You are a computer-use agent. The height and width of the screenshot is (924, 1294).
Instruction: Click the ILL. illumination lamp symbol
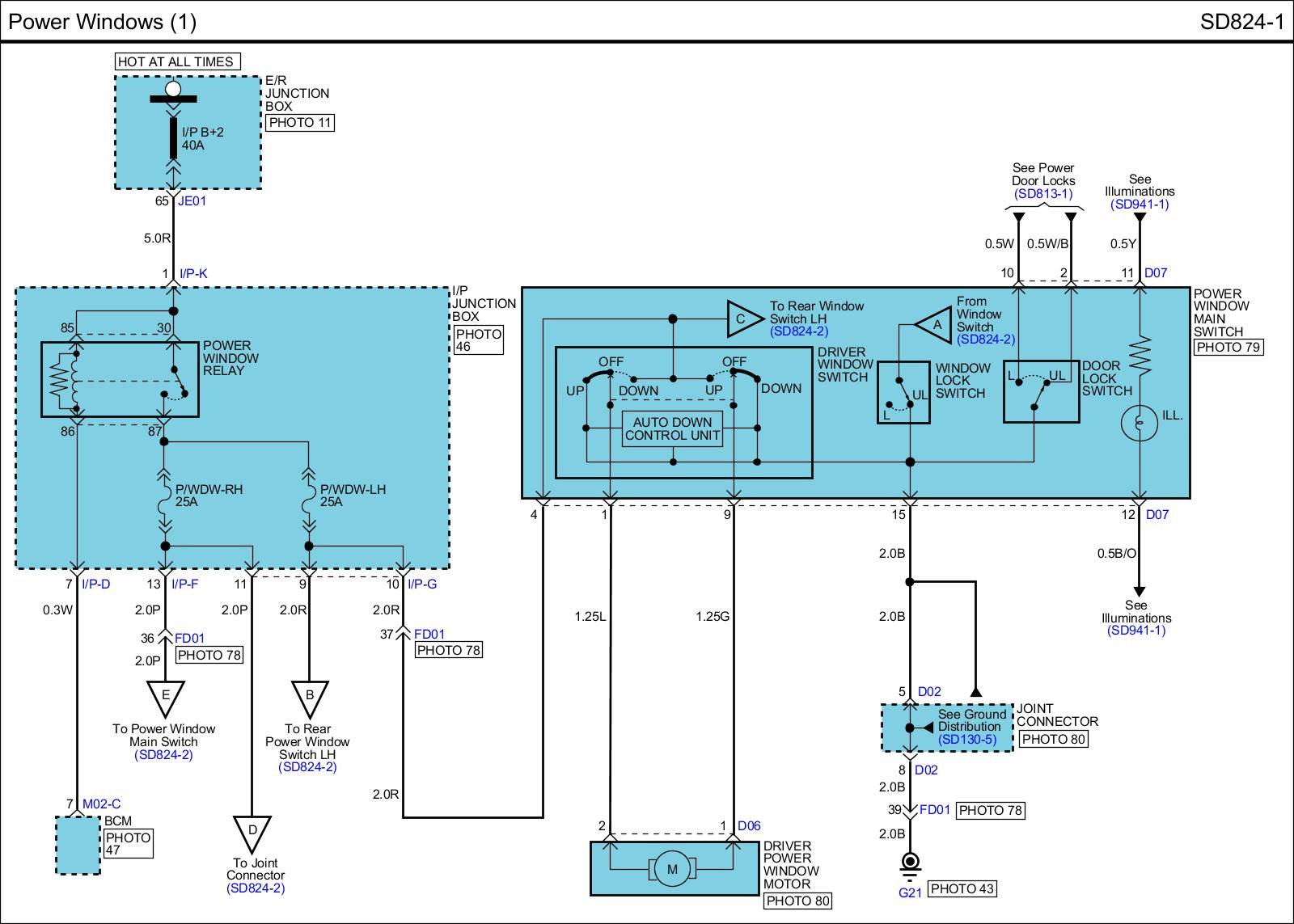(1139, 423)
